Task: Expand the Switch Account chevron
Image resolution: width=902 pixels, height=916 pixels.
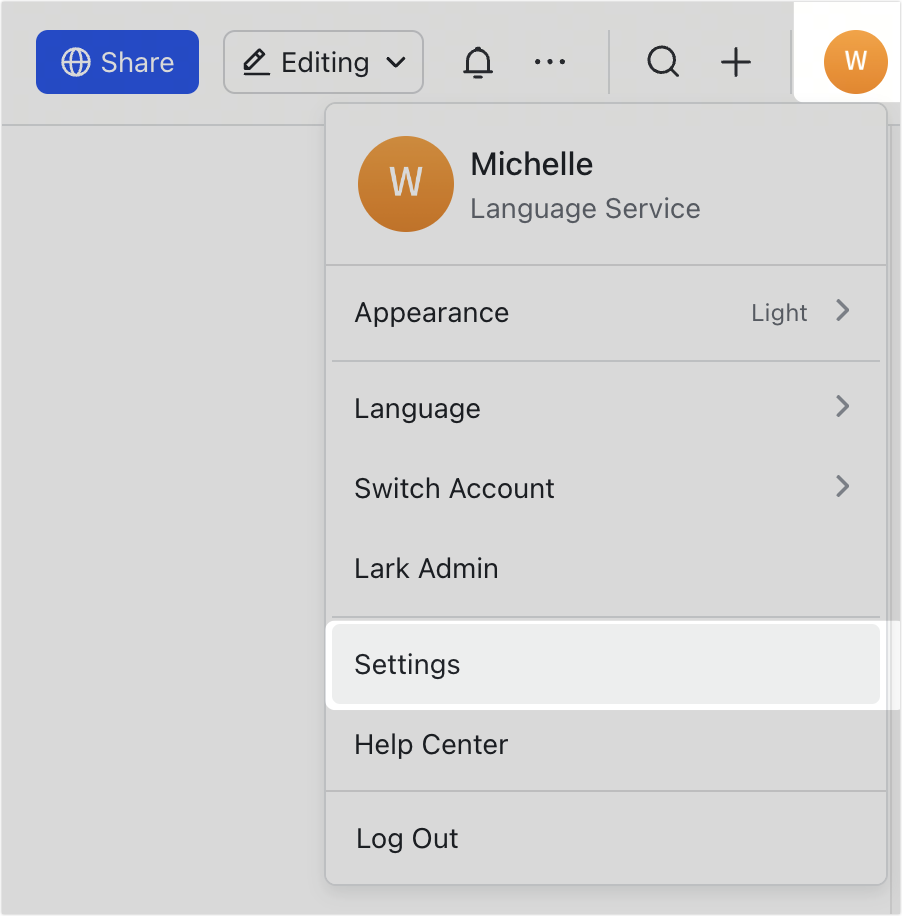Action: (x=842, y=486)
